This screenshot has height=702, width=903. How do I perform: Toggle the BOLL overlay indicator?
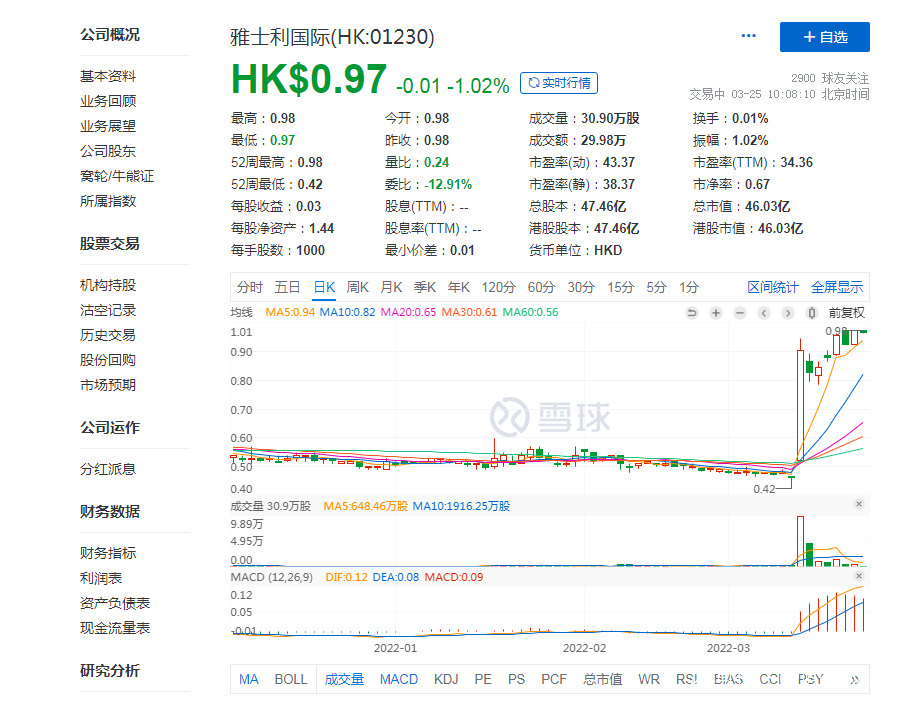pyautogui.click(x=291, y=679)
